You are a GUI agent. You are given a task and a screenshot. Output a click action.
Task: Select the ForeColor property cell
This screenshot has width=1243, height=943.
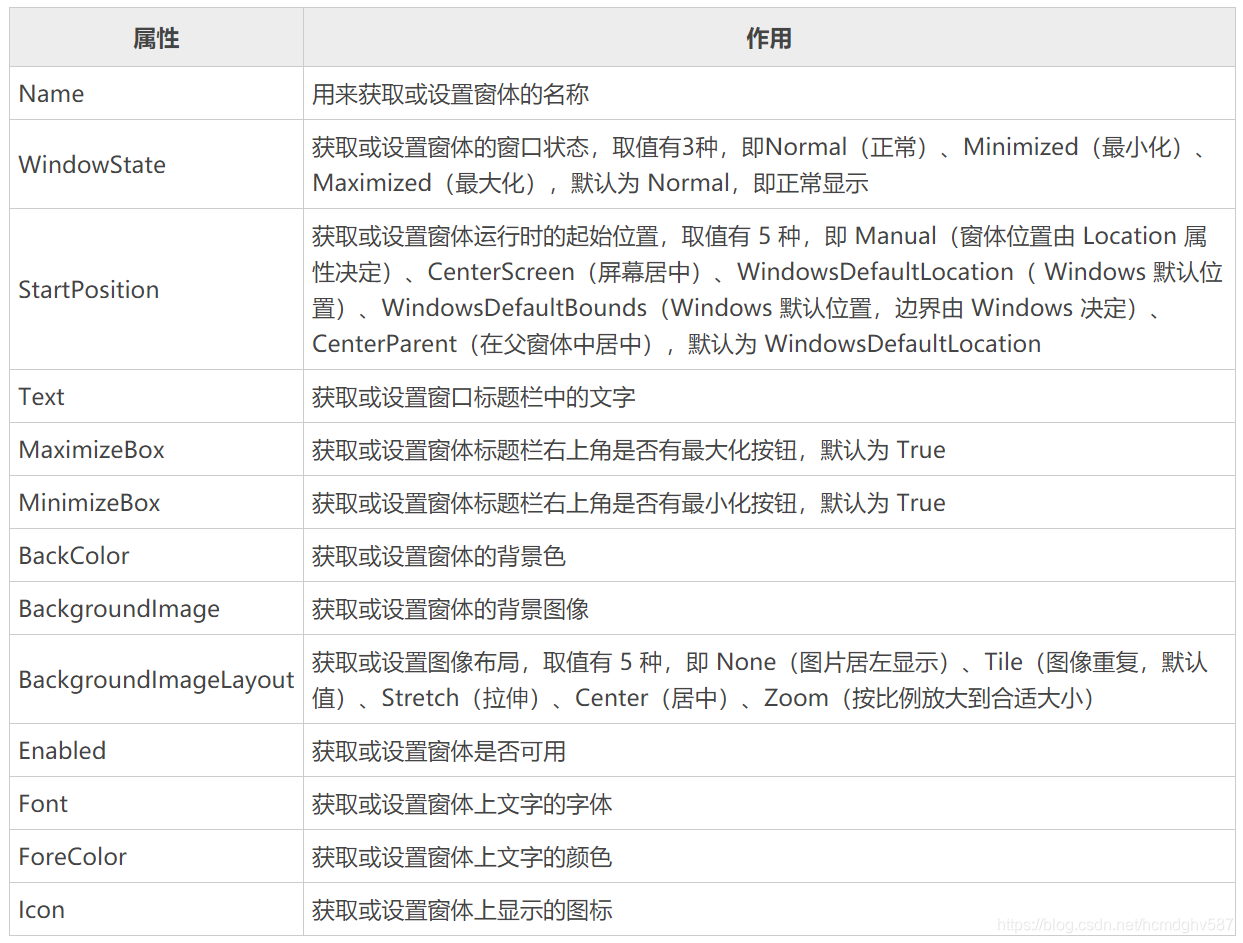pos(156,857)
